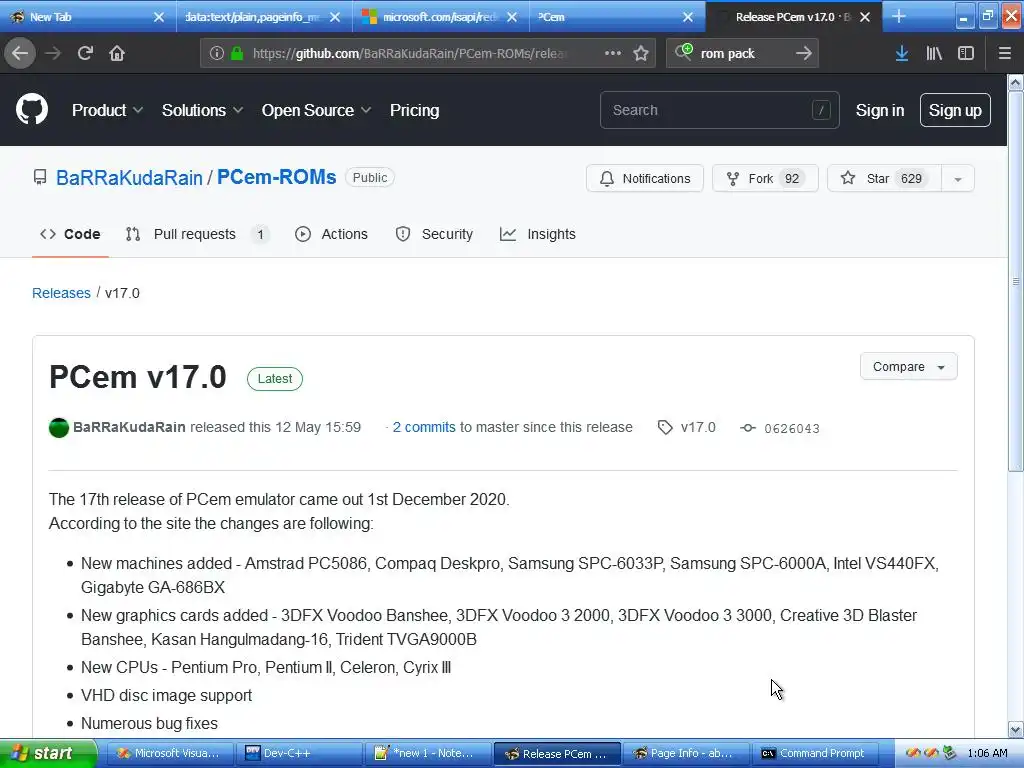Screen dimensions: 1024x768
Task: Click the site information icon in the address bar
Action: click(x=217, y=53)
